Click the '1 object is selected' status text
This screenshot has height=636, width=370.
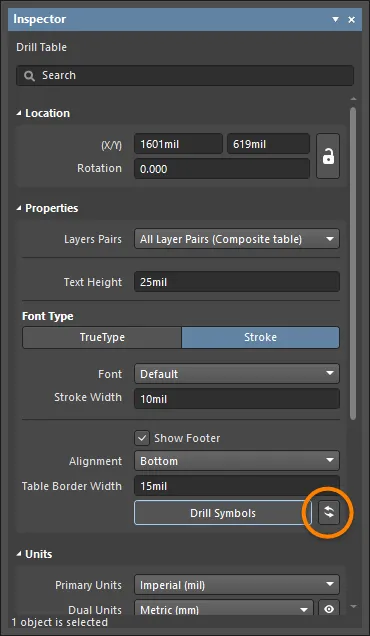pyautogui.click(x=59, y=622)
